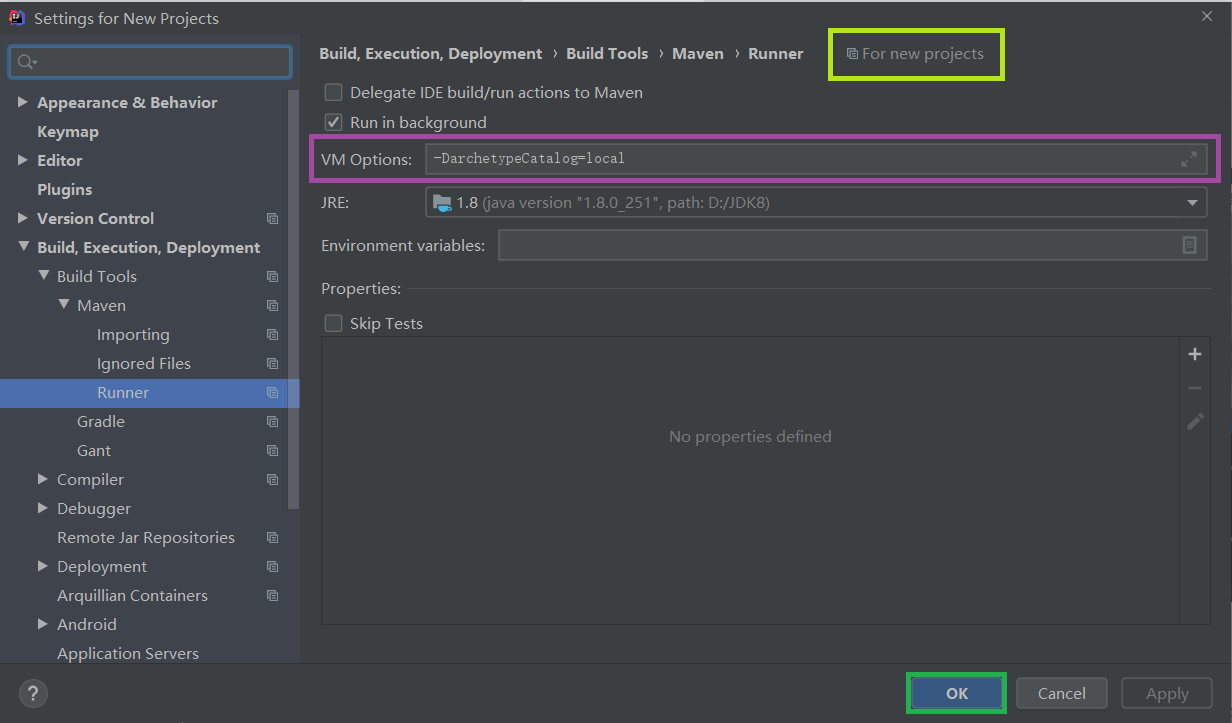Click the project-level icon beside Maven

[x=272, y=305]
